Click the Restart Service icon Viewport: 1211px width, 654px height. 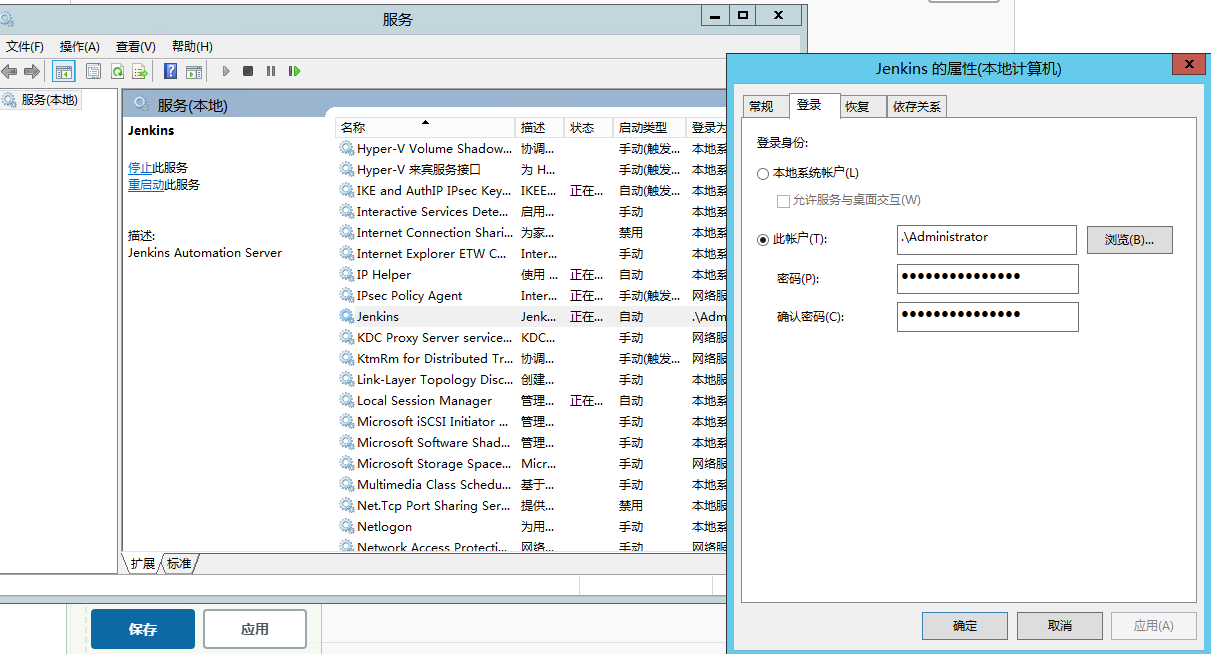coord(294,71)
